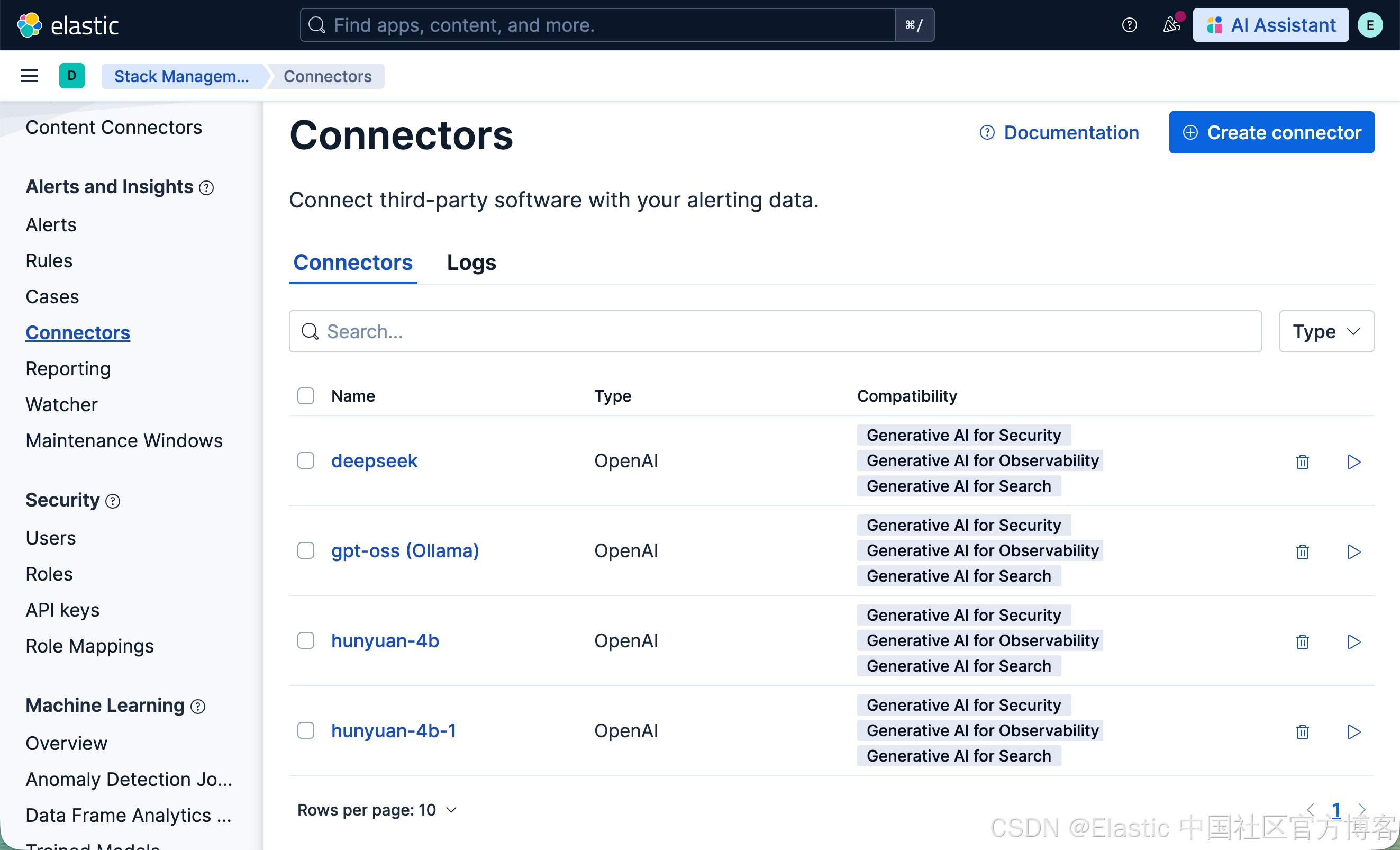Click the user avatar E icon
The image size is (1400, 850).
[1370, 25]
